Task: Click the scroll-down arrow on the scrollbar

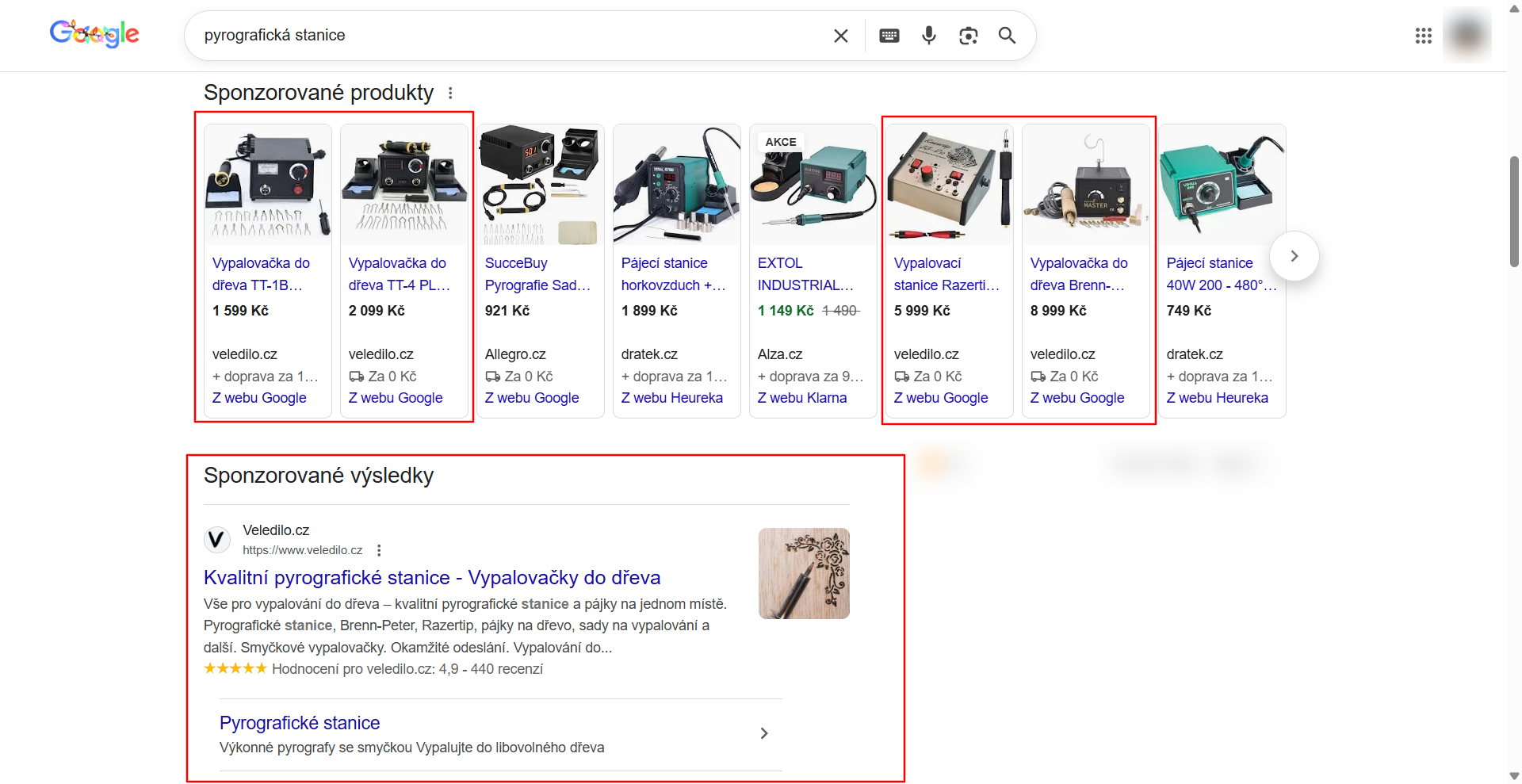Action: point(1512,776)
